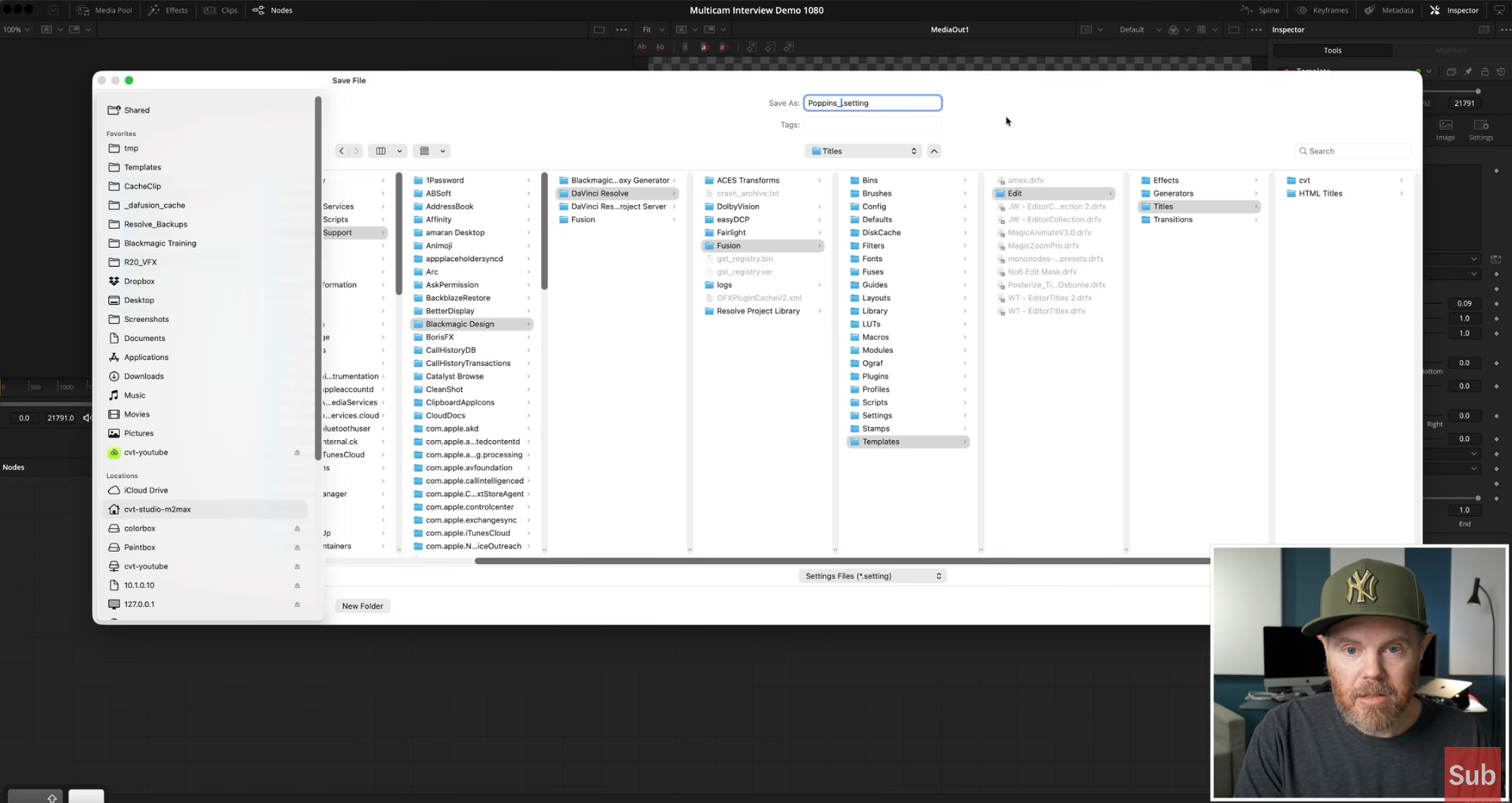
Task: Eject the cvt-youtube favorite volume
Action: 297,452
